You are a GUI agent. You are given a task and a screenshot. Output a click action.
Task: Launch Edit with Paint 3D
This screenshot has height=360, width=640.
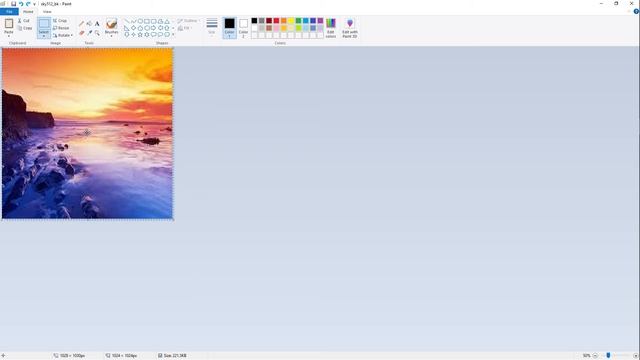(350, 28)
